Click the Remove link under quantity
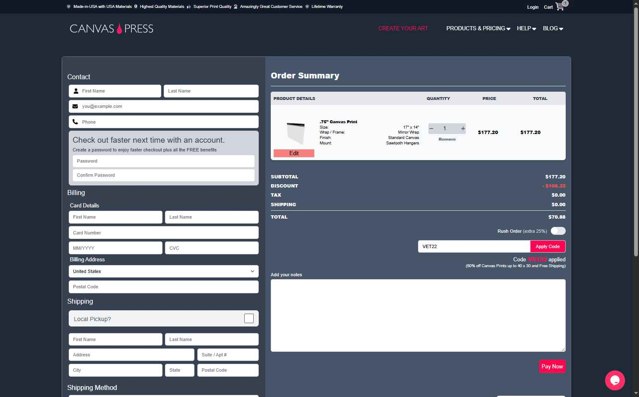639x397 pixels. click(447, 139)
